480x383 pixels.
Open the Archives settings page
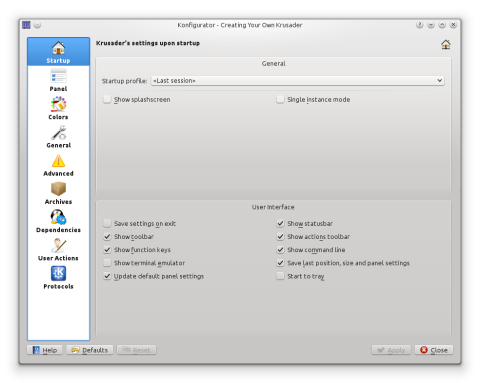[x=58, y=193]
